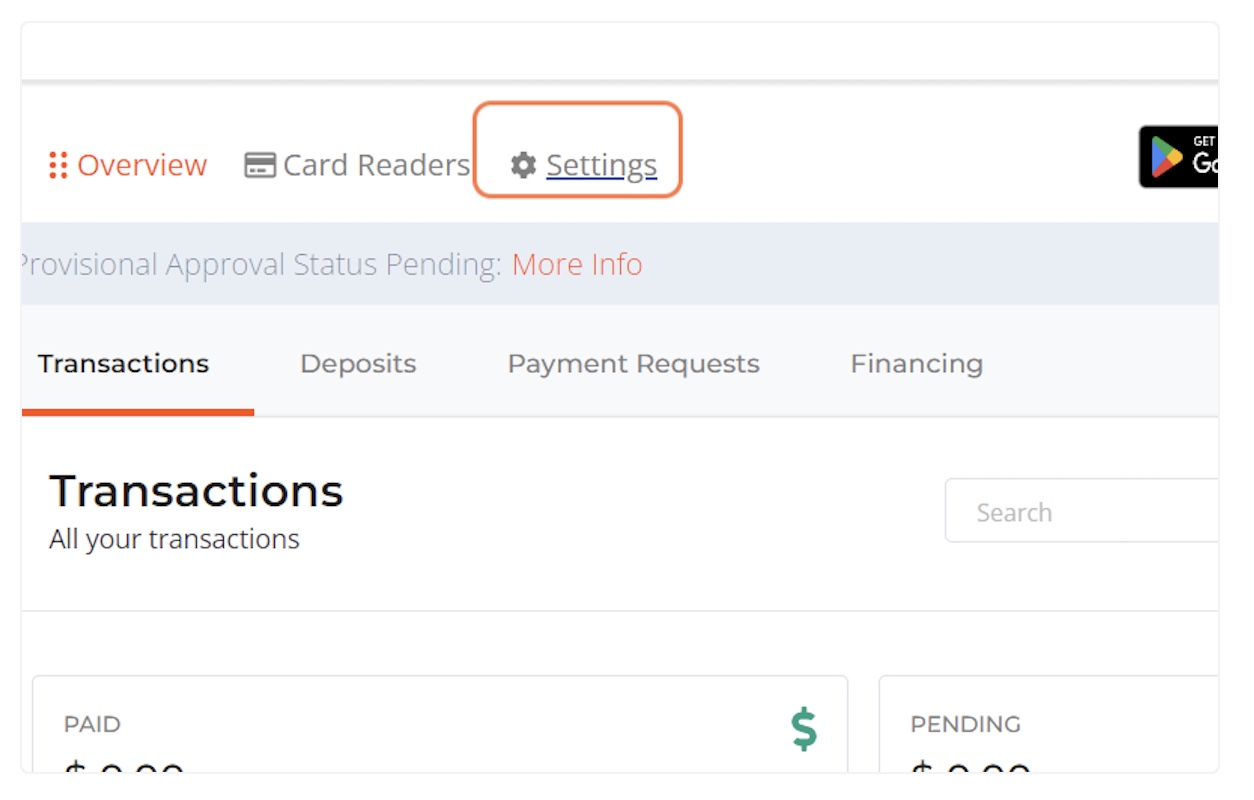Select the Transactions tab
Screen dimensions: 1254x800
pyautogui.click(x=124, y=363)
